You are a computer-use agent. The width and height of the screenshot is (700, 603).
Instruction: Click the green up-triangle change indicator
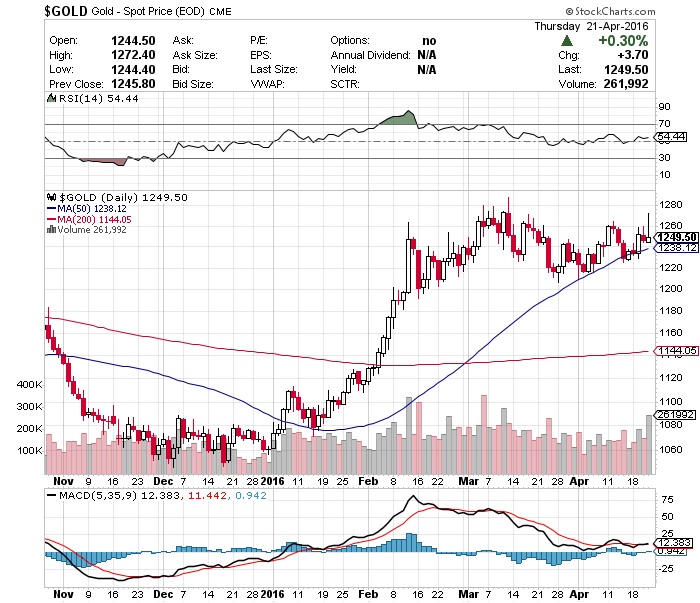click(x=567, y=41)
